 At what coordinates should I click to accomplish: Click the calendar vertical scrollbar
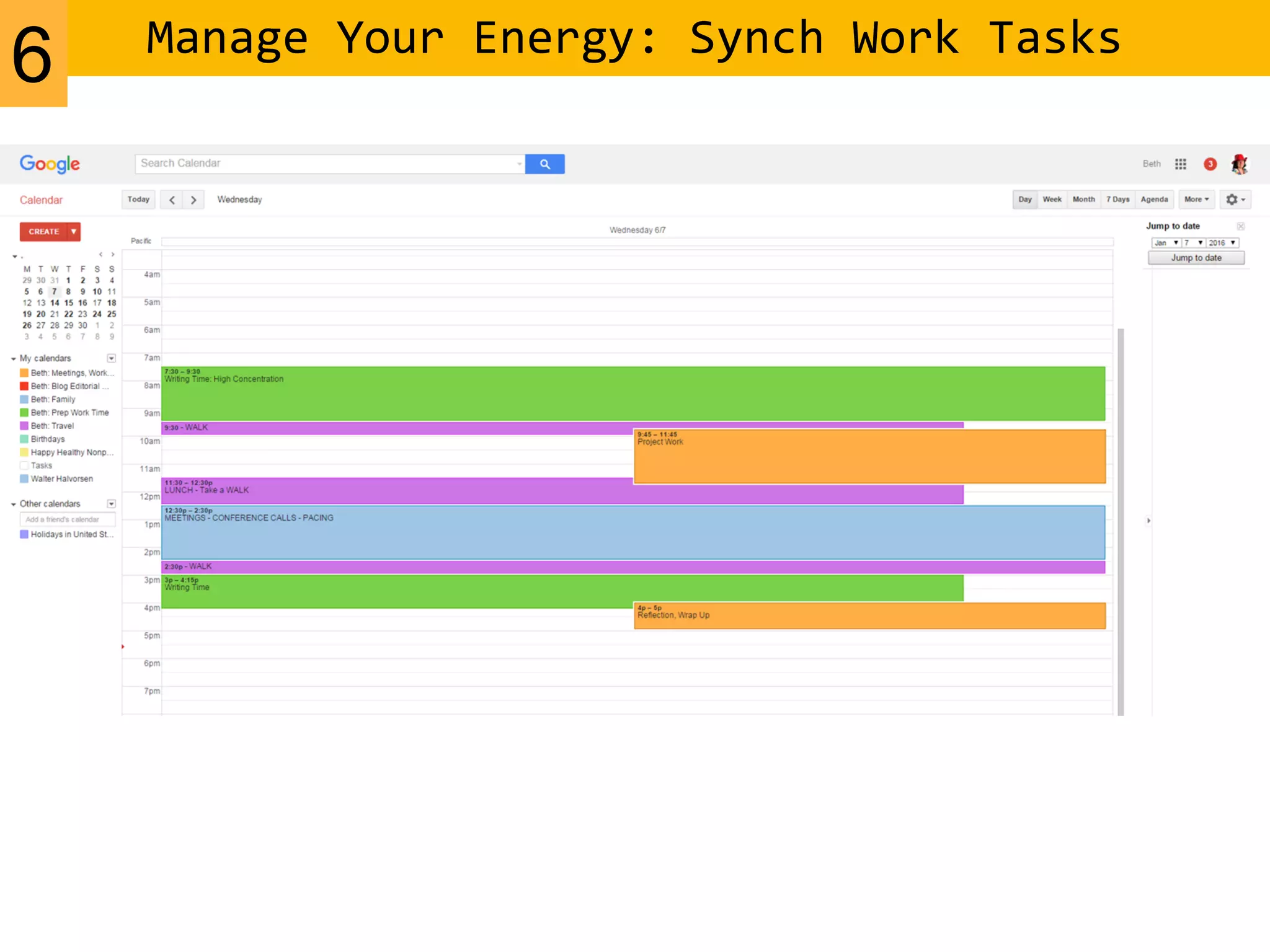point(1121,522)
